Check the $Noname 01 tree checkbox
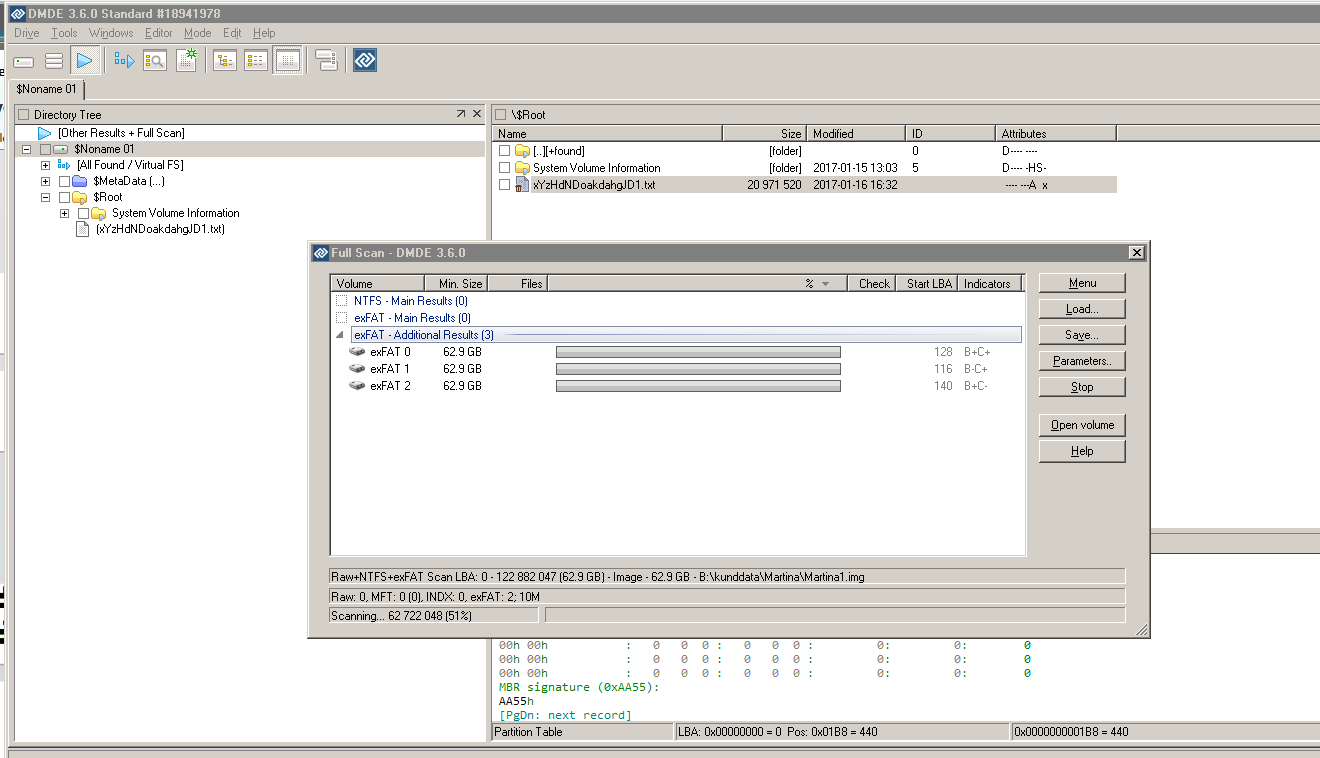 (x=45, y=149)
